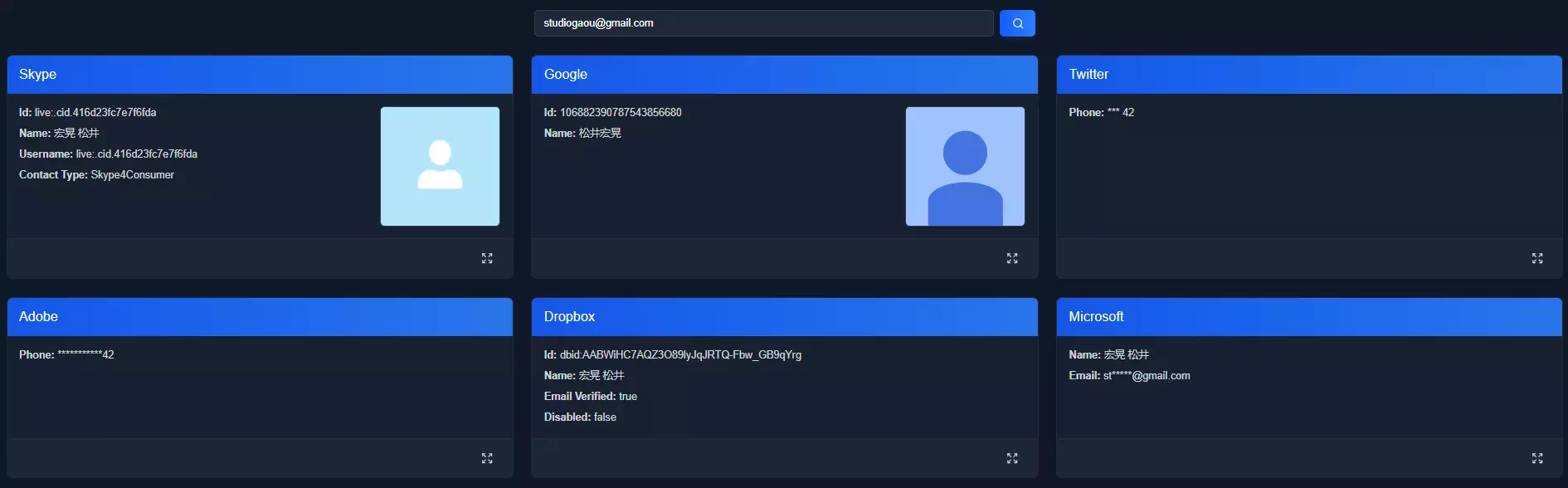Expand the Dropbox card

point(1012,458)
